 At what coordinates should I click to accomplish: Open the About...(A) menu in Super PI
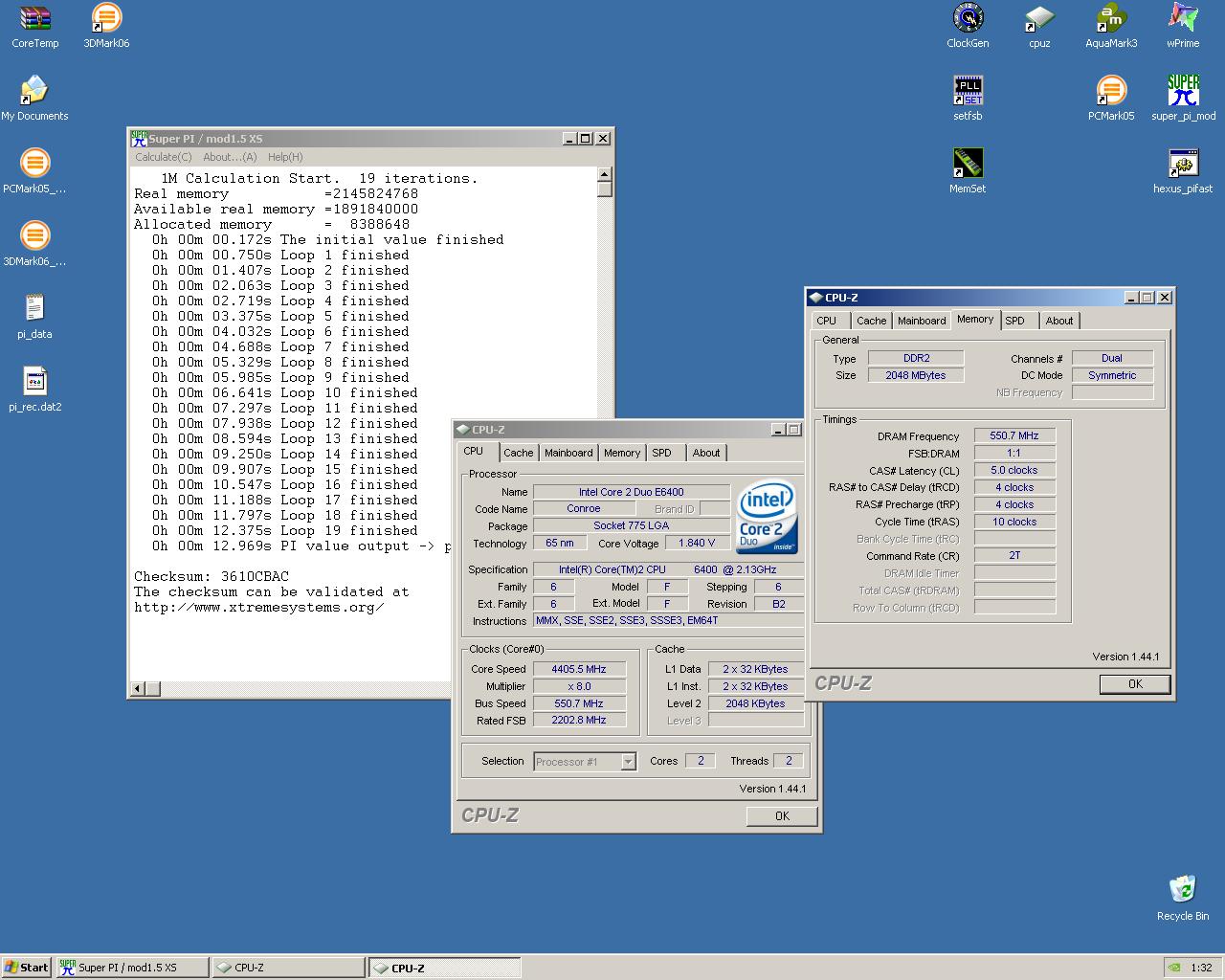230,157
